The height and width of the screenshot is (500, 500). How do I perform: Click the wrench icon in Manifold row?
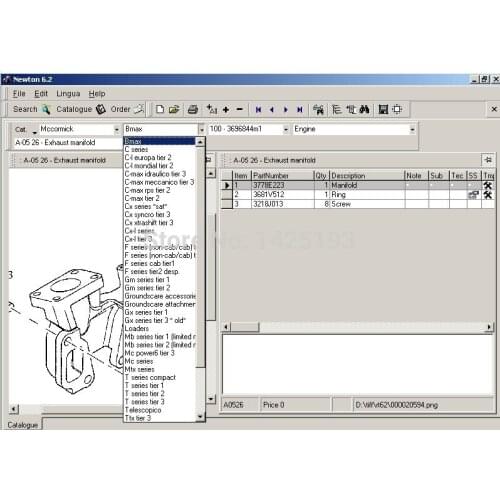point(488,186)
